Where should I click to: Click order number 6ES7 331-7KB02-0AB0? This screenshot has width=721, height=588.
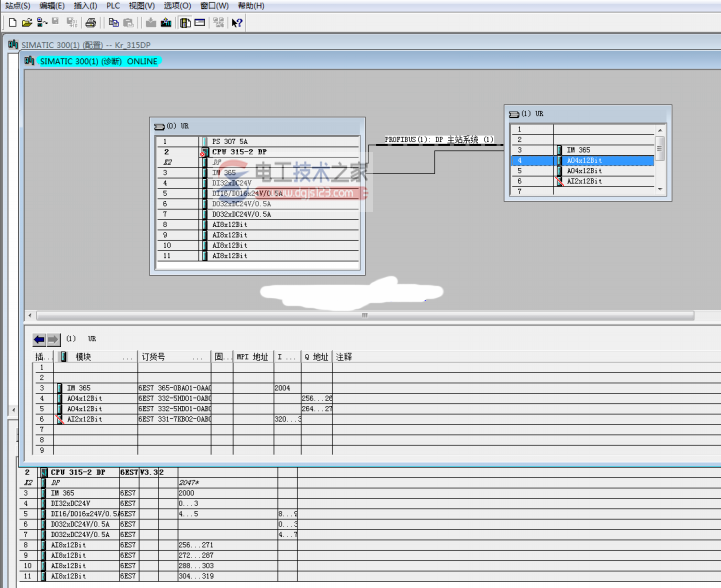point(175,419)
